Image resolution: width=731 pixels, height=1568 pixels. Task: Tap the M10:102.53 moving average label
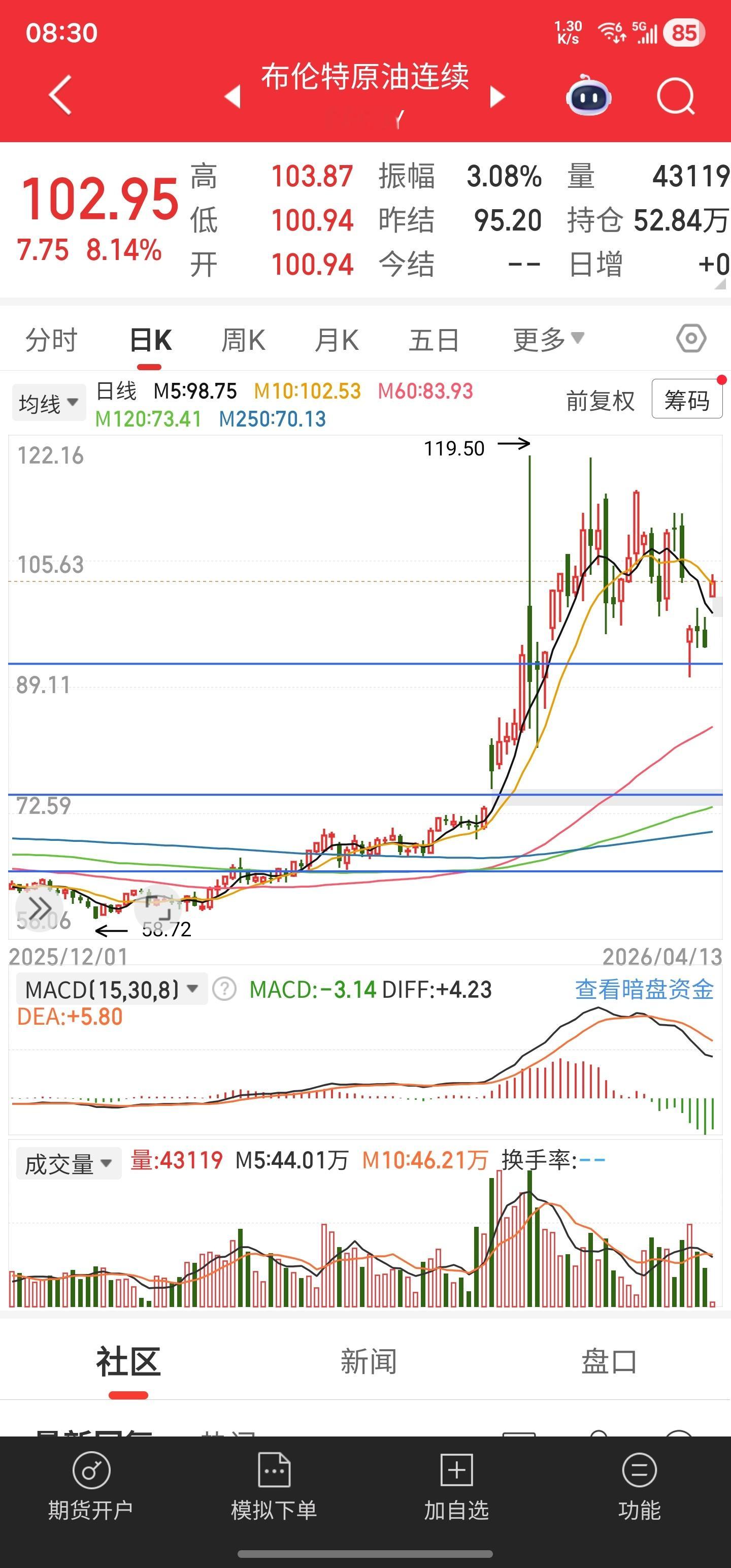[x=307, y=391]
